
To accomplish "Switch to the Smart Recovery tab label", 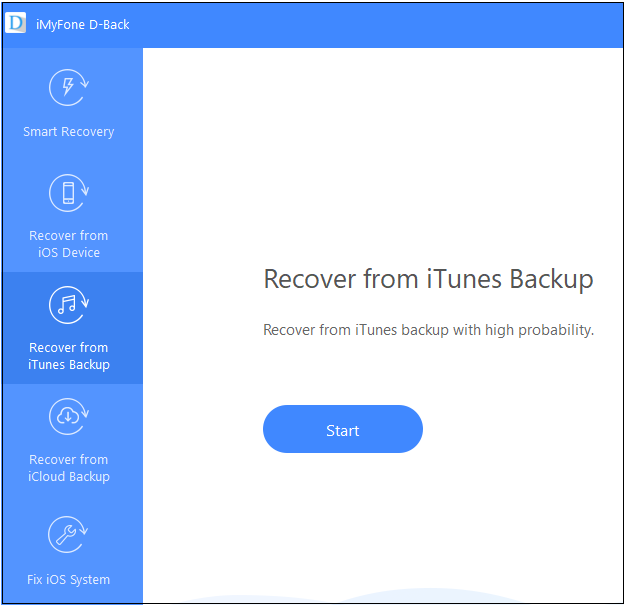I will 68,132.
